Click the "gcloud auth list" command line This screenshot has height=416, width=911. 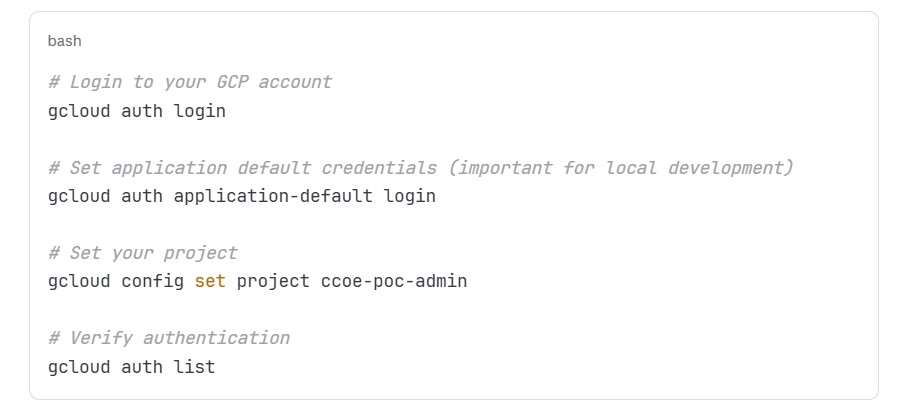click(x=131, y=367)
